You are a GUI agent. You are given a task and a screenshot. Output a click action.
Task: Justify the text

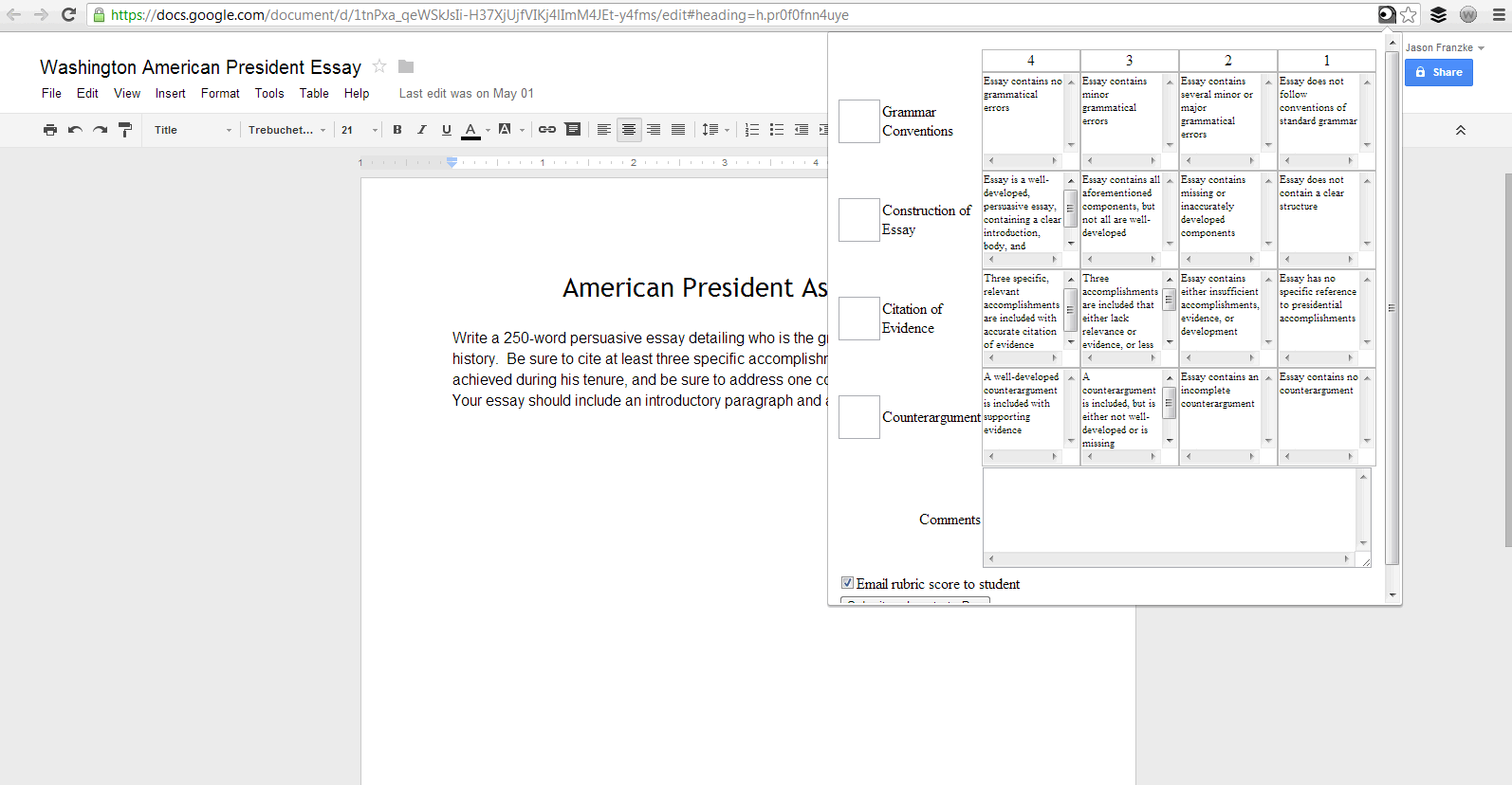click(x=678, y=130)
